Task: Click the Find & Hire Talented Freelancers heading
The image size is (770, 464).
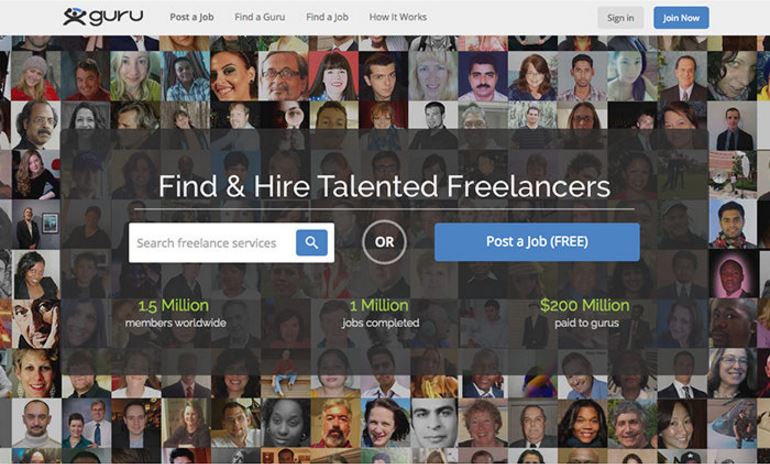Action: (384, 187)
